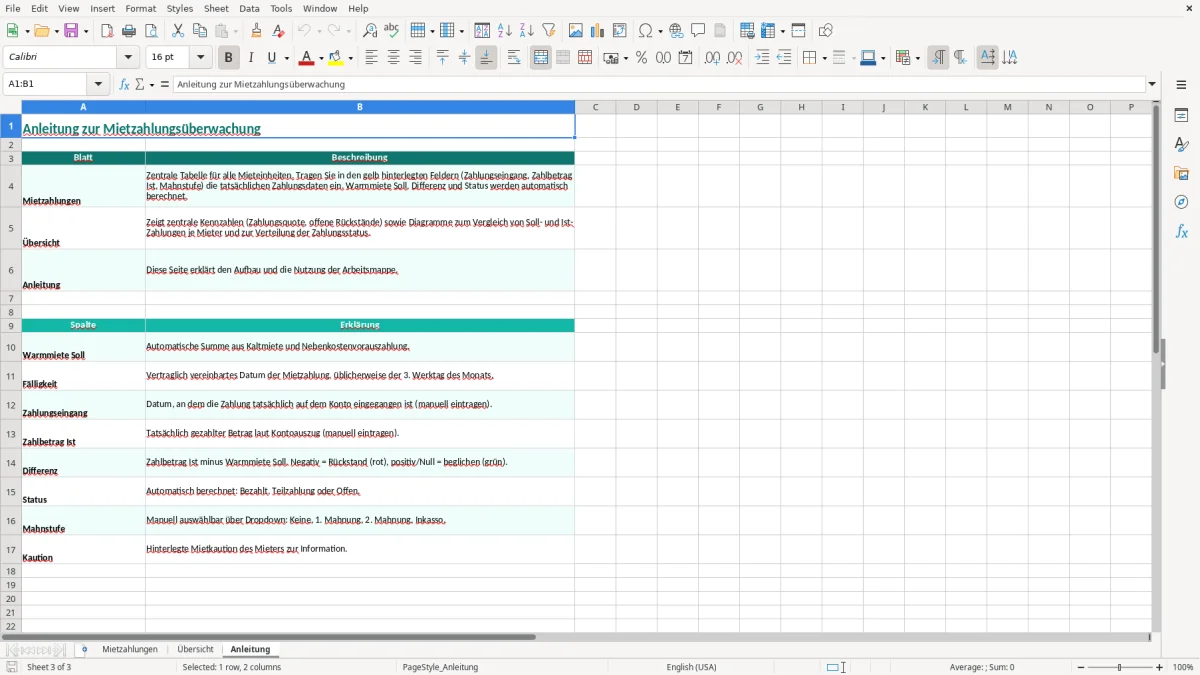Viewport: 1200px width, 675px height.
Task: Click the Draw Functions shapes icon
Action: [826, 31]
